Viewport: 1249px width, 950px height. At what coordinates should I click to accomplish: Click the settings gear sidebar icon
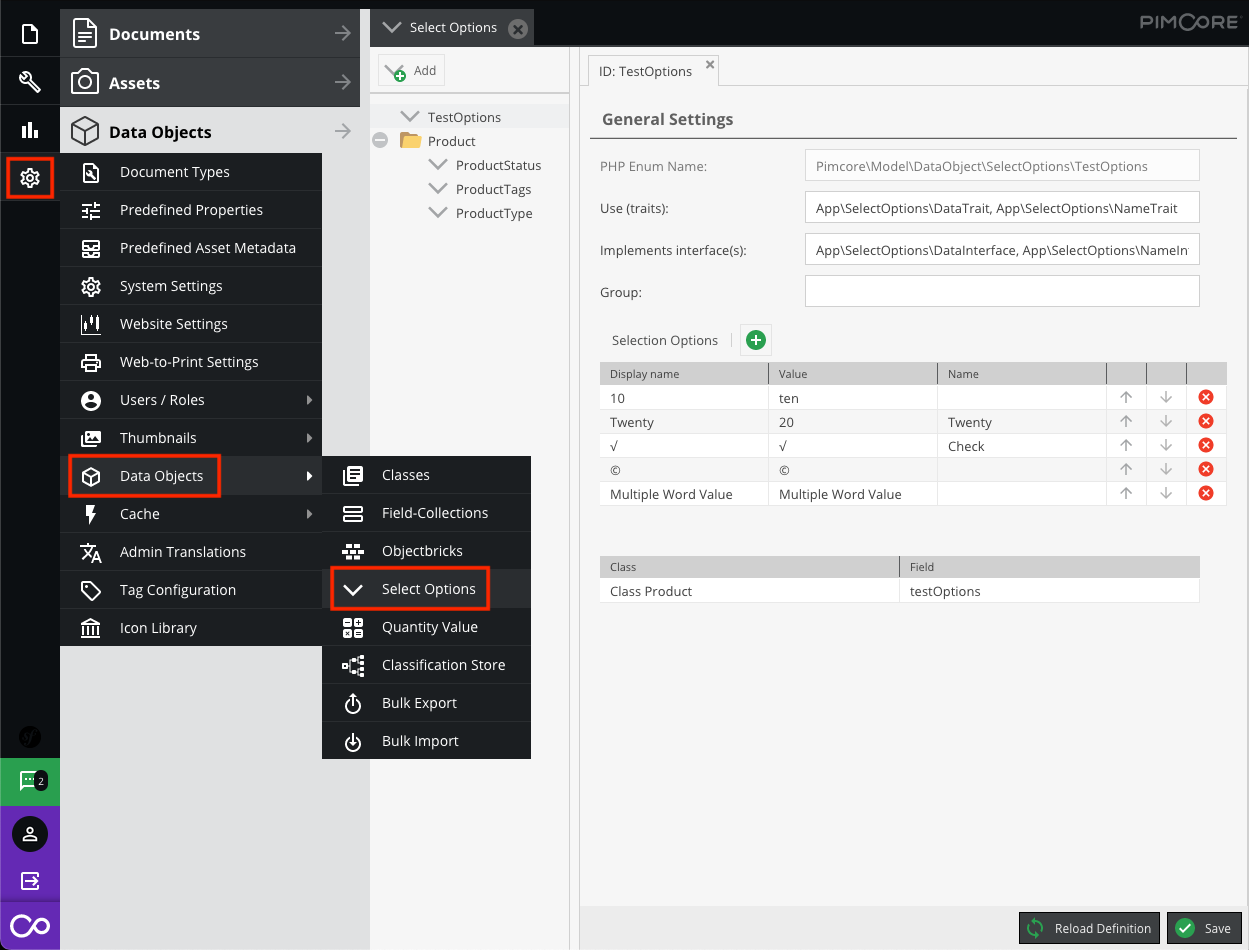click(30, 178)
